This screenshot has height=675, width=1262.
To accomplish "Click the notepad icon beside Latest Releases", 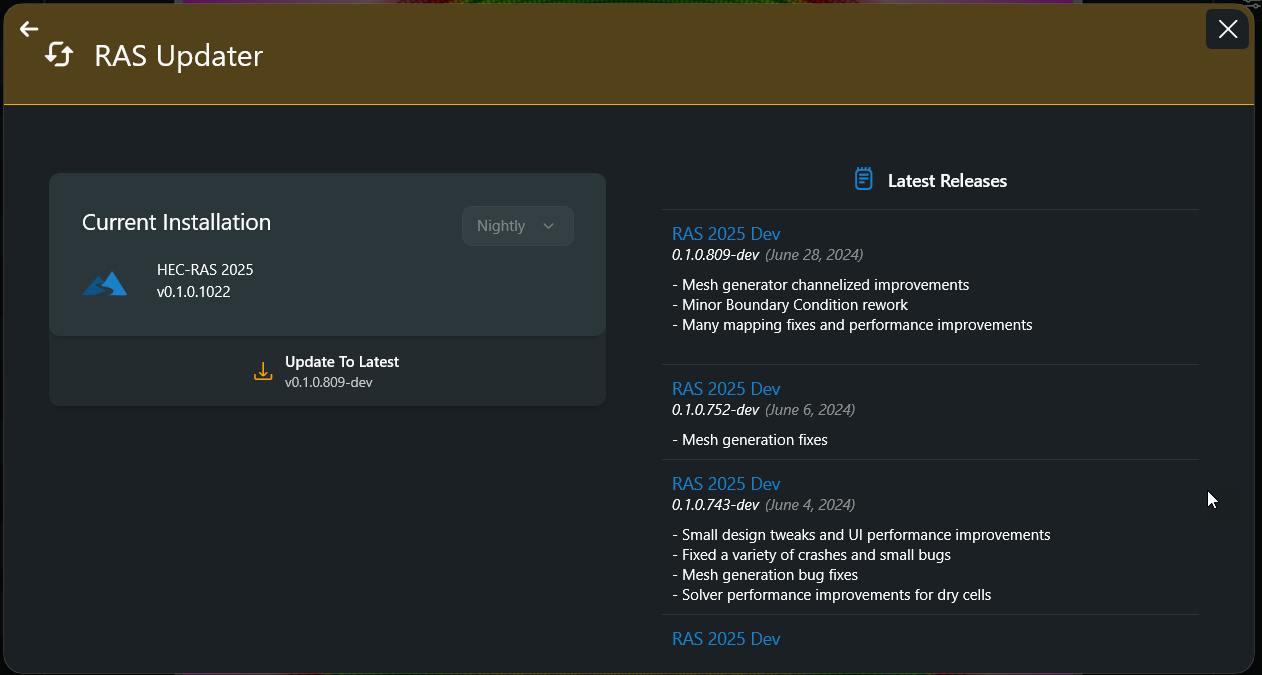I will [863, 180].
